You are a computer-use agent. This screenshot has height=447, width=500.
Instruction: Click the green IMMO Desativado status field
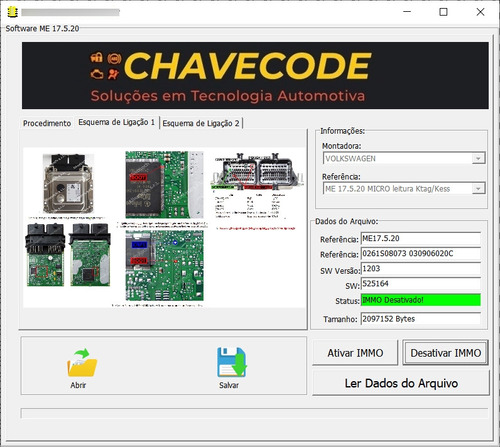[421, 300]
